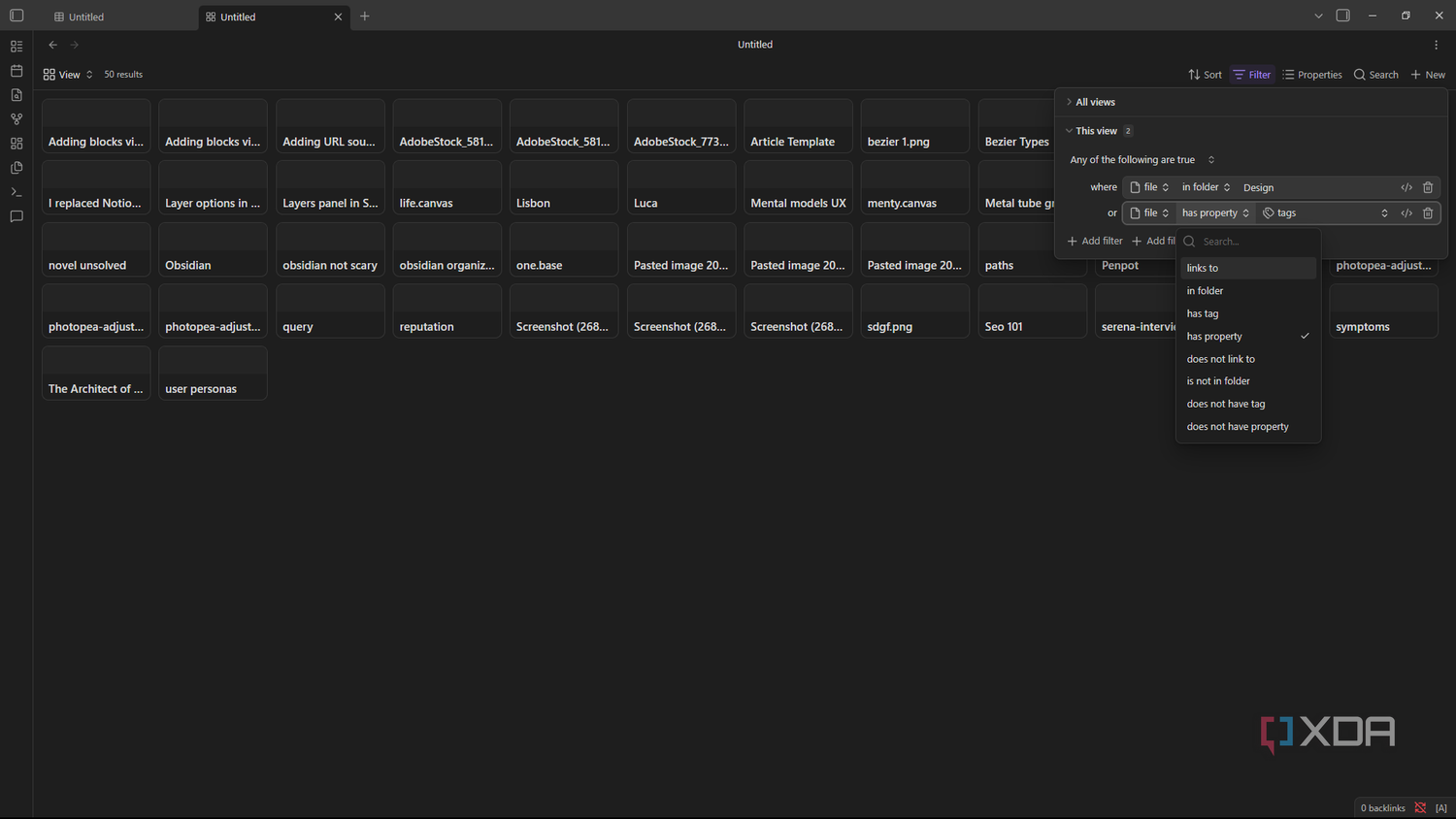Delete the 'in folder Design' filter
Image resolution: width=1456 pixels, height=819 pixels.
[x=1428, y=187]
